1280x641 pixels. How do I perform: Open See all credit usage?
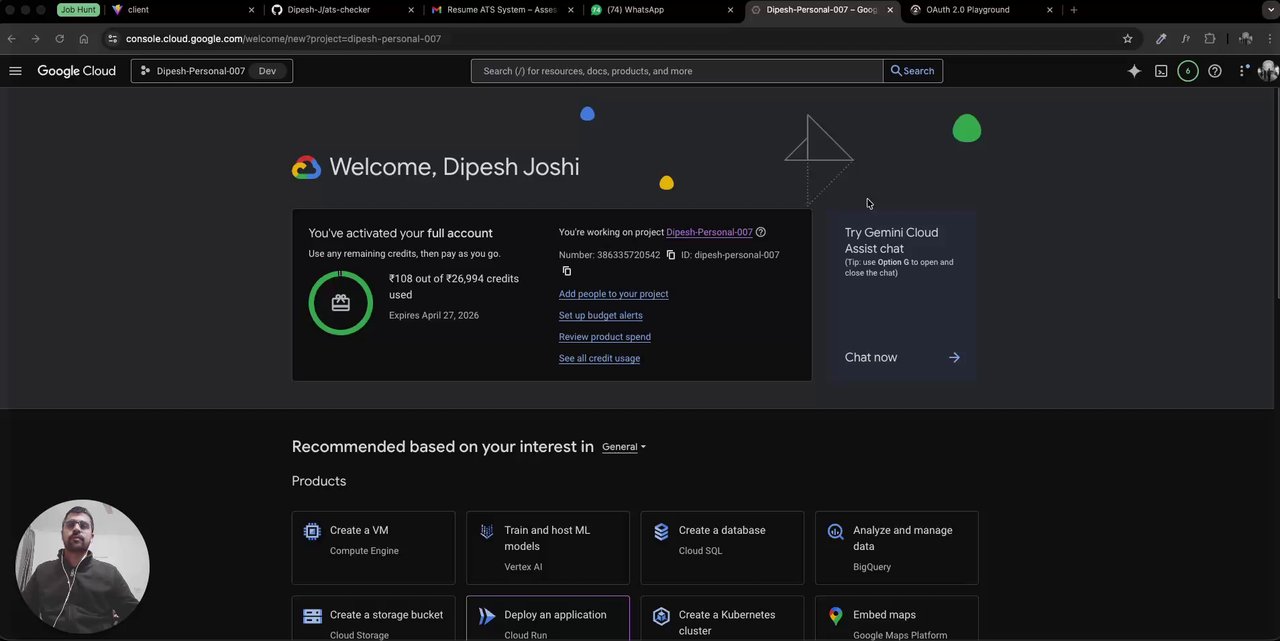point(599,358)
